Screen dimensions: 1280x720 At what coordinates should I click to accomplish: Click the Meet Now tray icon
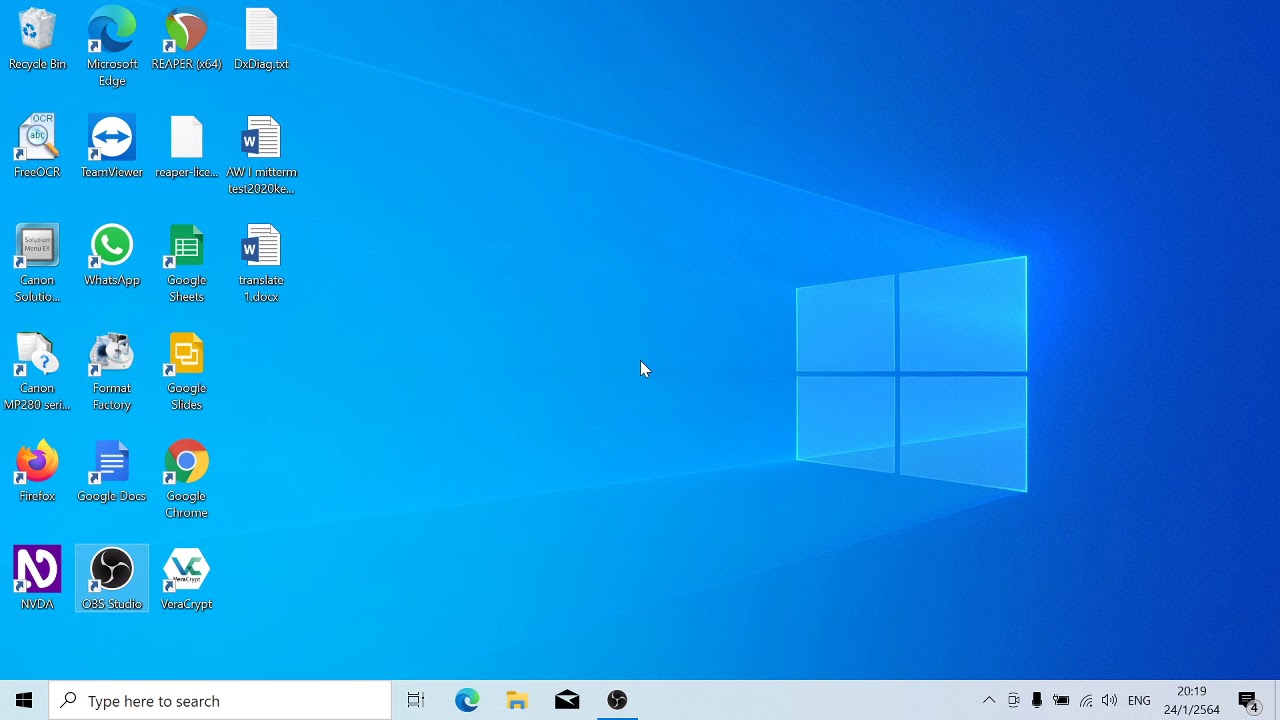(x=1013, y=700)
